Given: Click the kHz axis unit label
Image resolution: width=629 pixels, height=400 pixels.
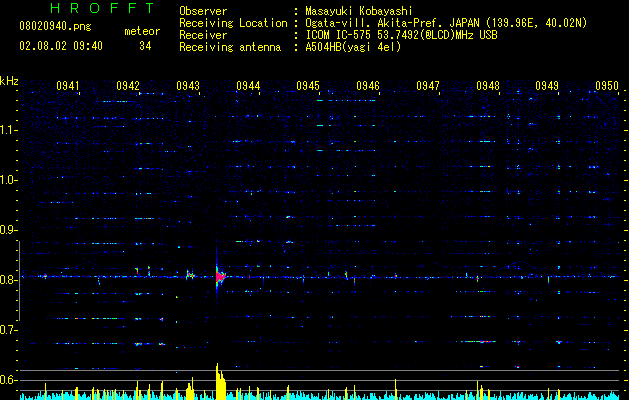Looking at the screenshot, I should 9,81.
